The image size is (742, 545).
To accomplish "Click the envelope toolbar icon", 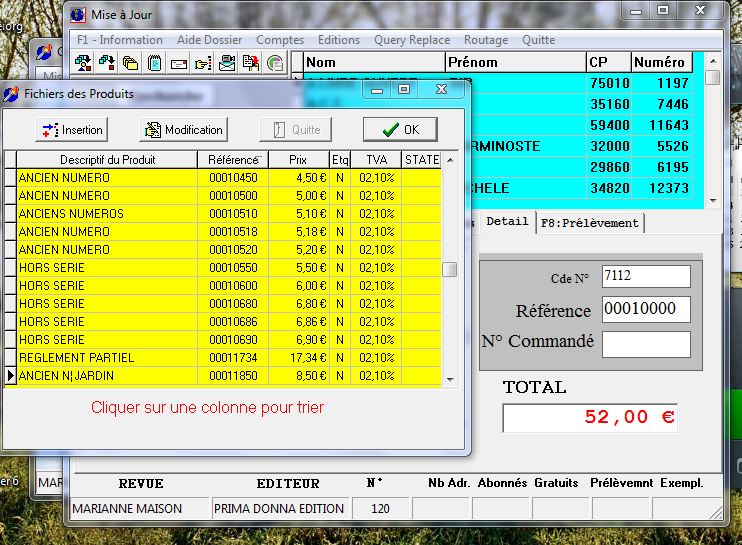I will click(x=178, y=63).
